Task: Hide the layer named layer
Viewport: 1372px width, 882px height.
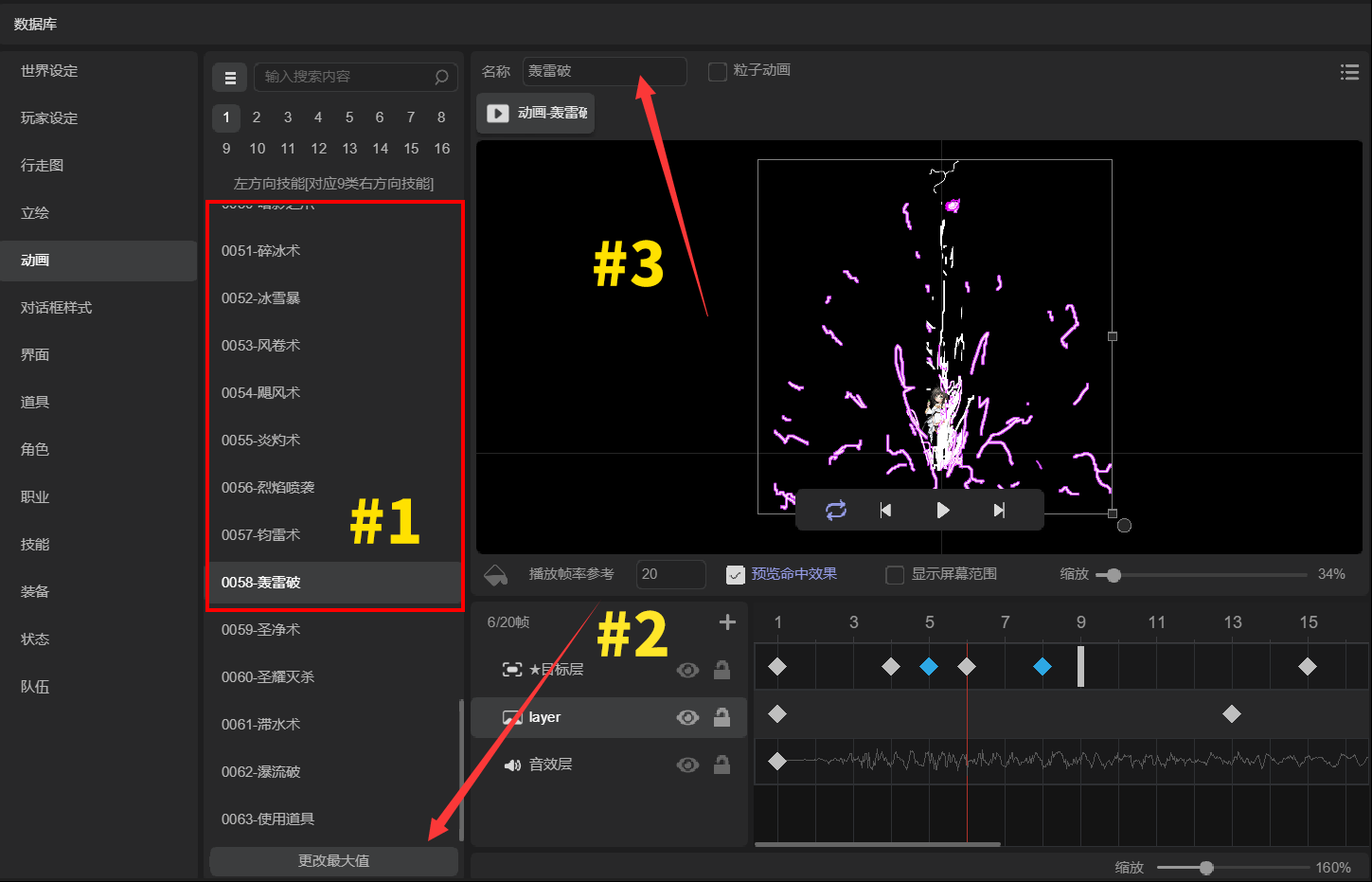Action: (688, 717)
